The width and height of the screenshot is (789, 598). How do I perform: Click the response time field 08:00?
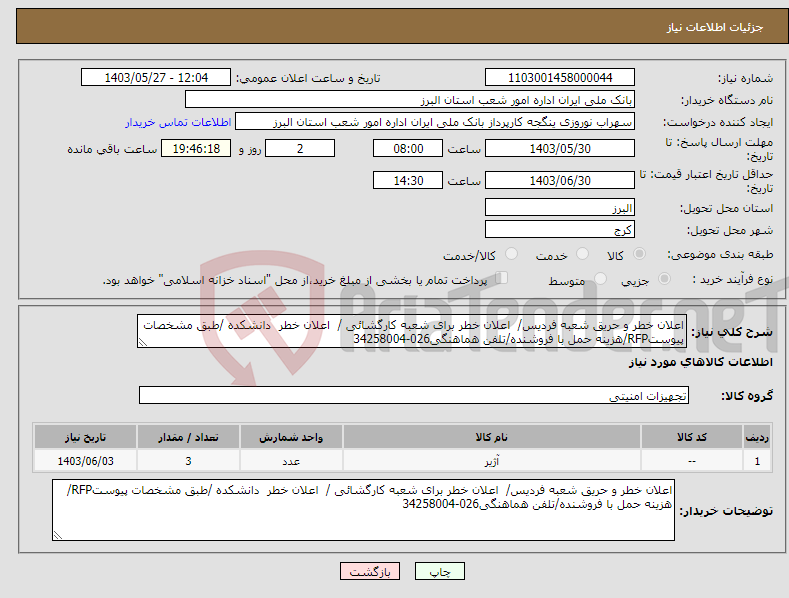[408, 148]
